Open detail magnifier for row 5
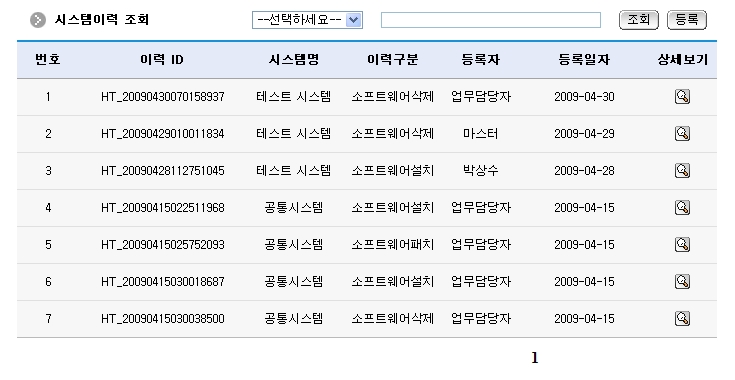This screenshot has height=380, width=735. click(682, 245)
